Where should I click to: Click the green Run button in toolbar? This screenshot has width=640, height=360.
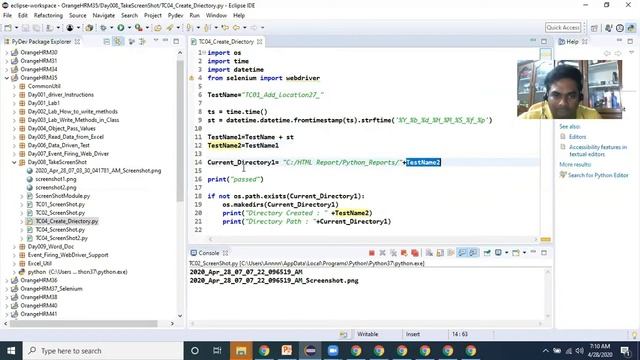(x=121, y=28)
